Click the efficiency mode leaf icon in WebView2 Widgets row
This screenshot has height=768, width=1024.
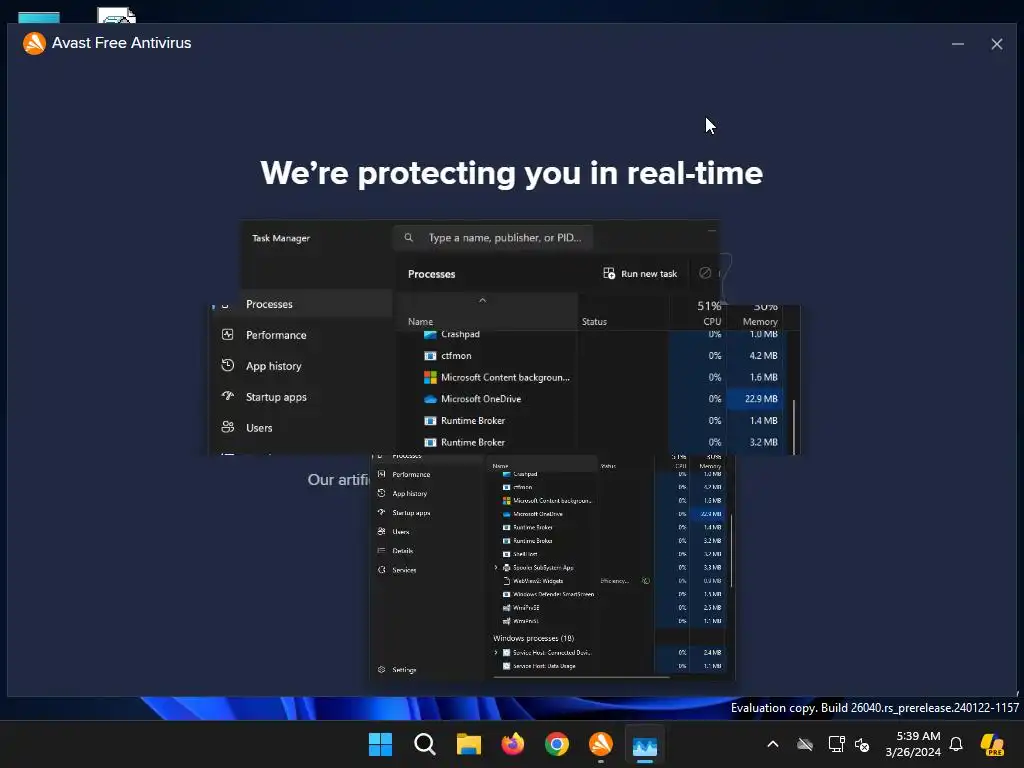(646, 581)
